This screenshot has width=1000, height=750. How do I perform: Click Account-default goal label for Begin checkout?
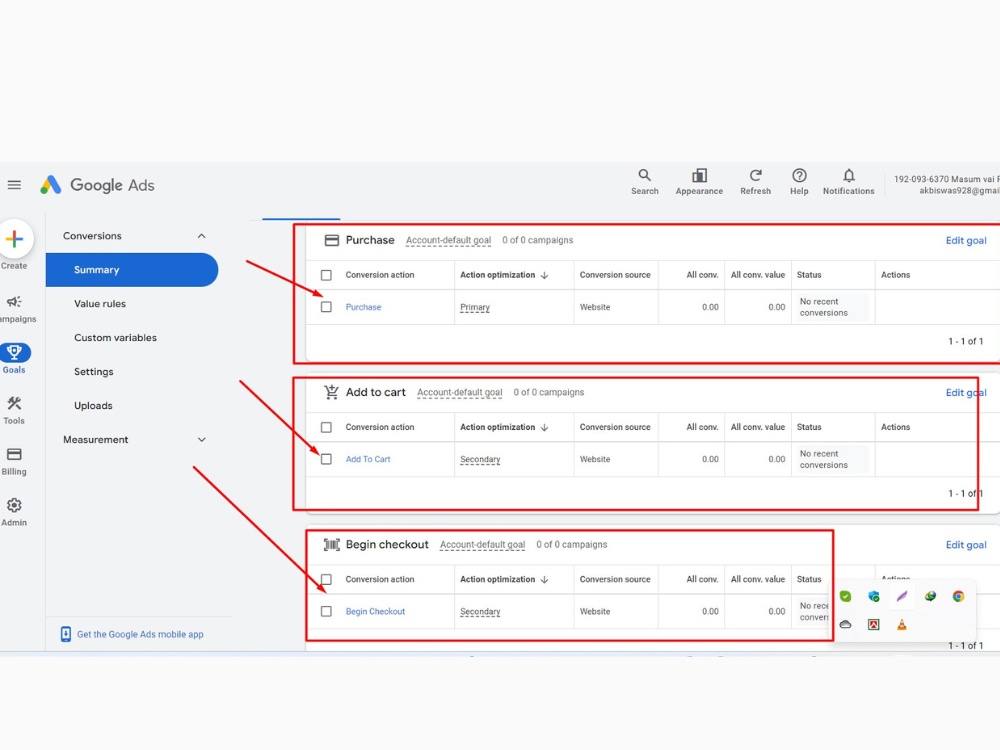click(483, 545)
